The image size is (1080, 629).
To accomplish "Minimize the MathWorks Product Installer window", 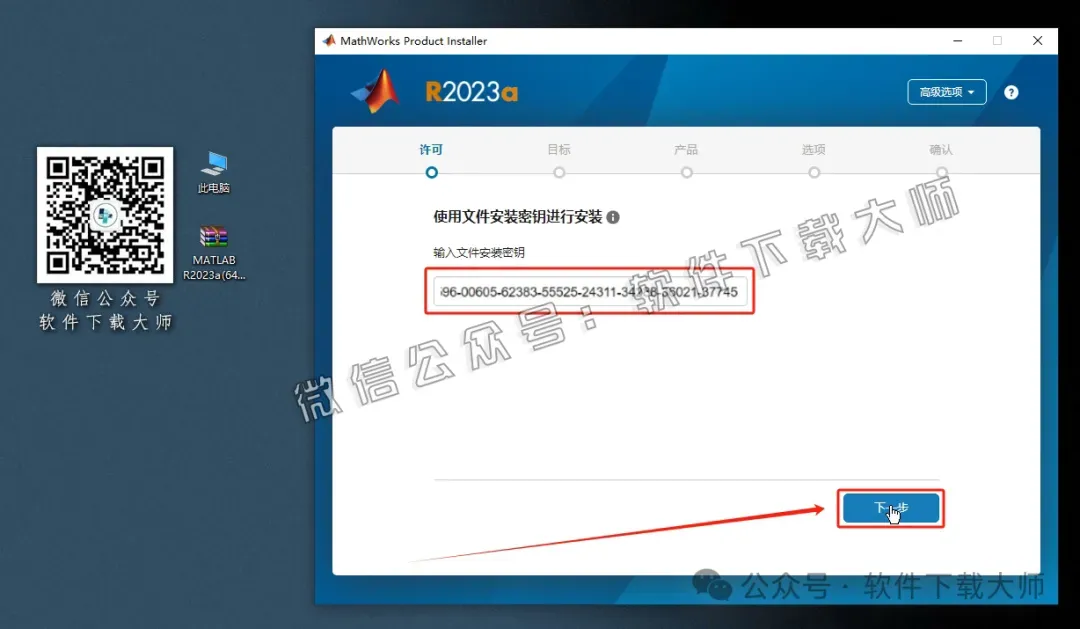I will coord(957,41).
